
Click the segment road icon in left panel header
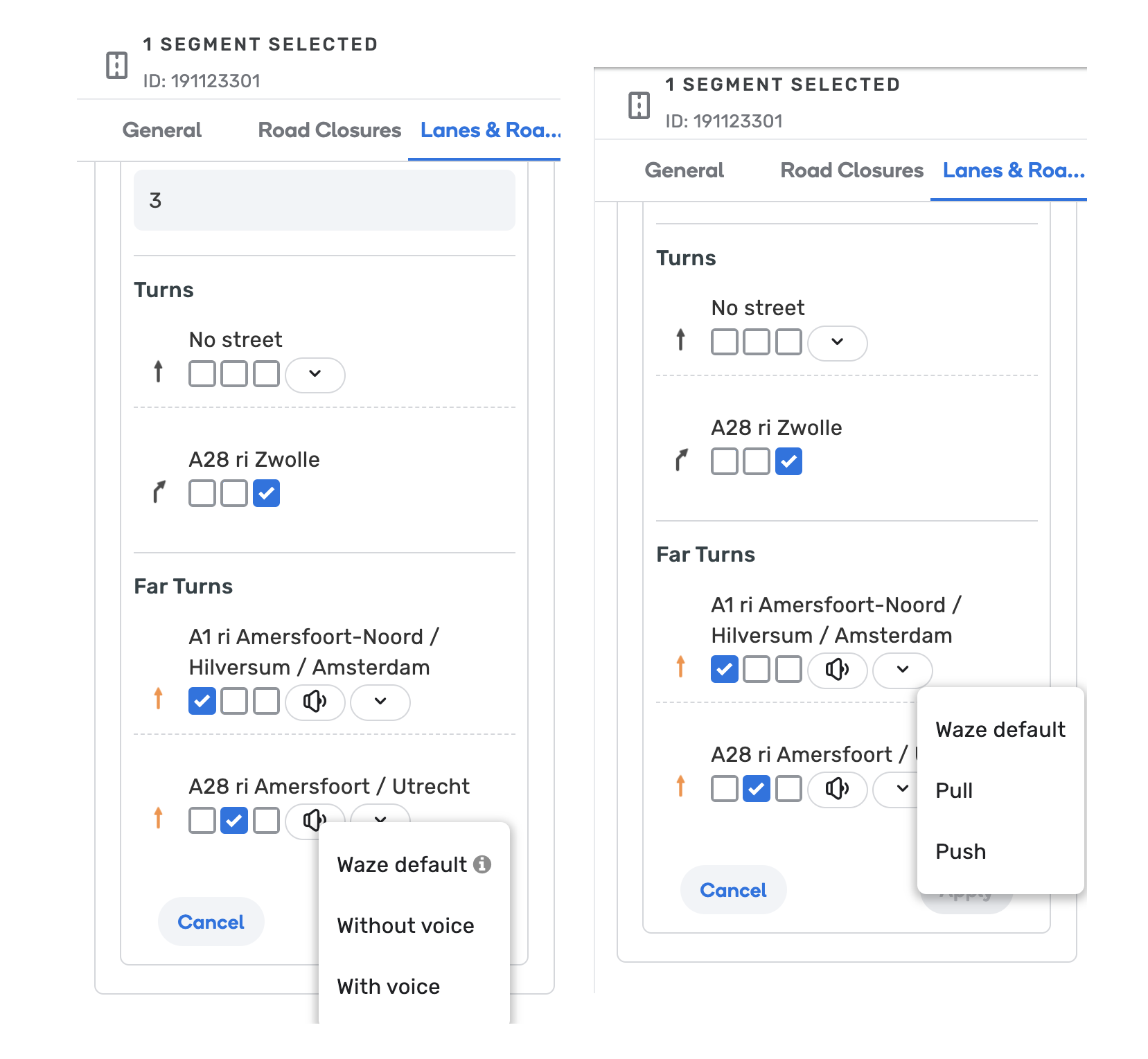click(117, 66)
